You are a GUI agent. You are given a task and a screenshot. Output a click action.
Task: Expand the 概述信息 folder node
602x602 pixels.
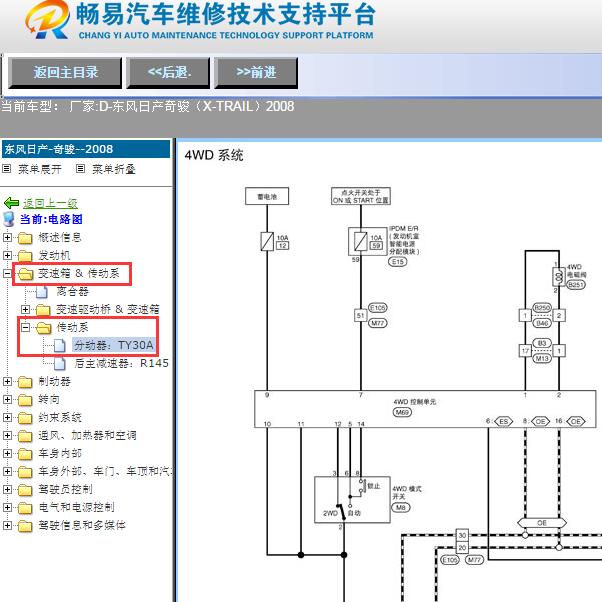[7, 237]
